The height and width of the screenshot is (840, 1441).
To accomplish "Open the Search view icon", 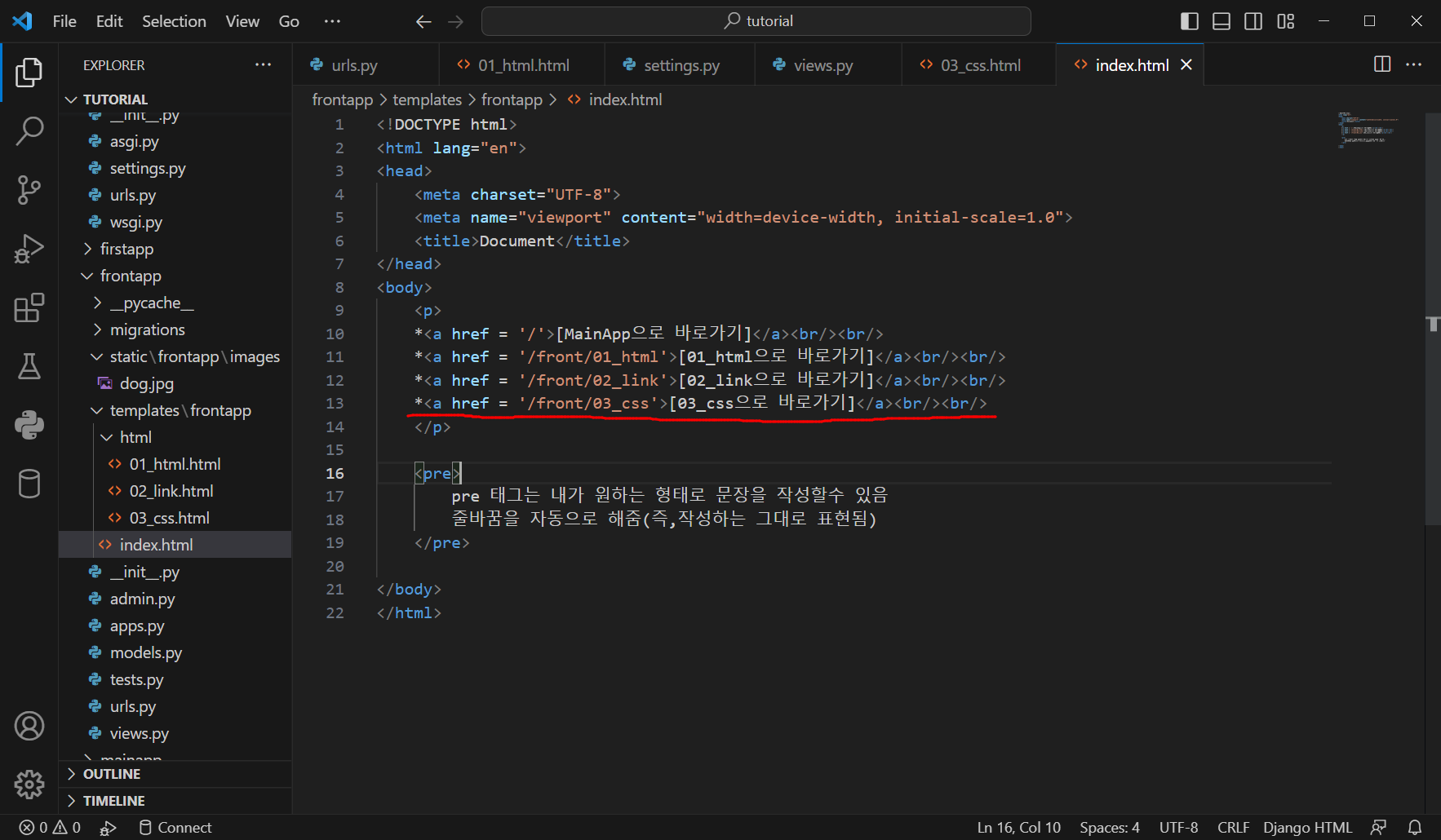I will click(29, 131).
